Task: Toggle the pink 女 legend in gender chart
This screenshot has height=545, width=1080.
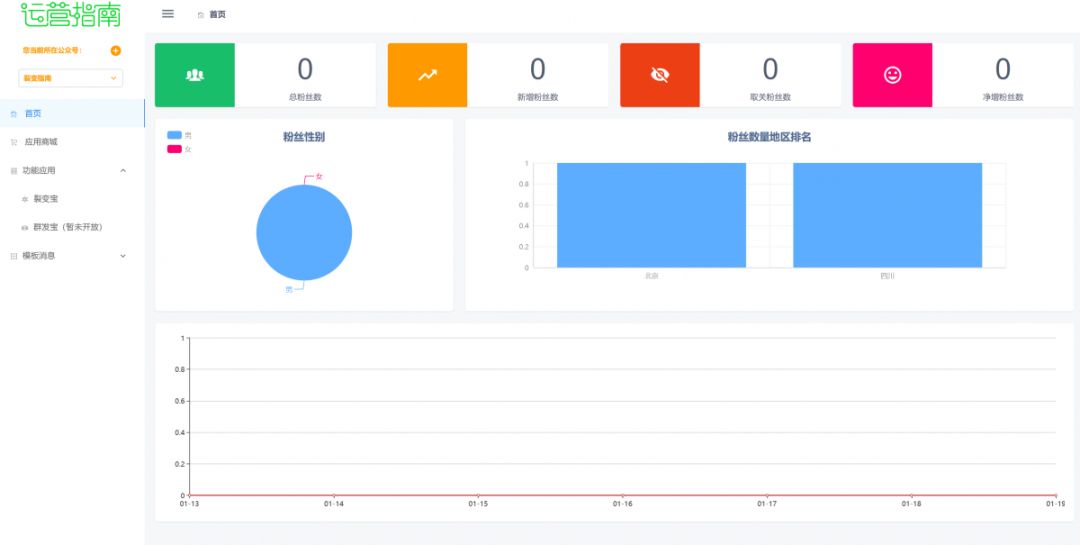Action: (x=175, y=149)
